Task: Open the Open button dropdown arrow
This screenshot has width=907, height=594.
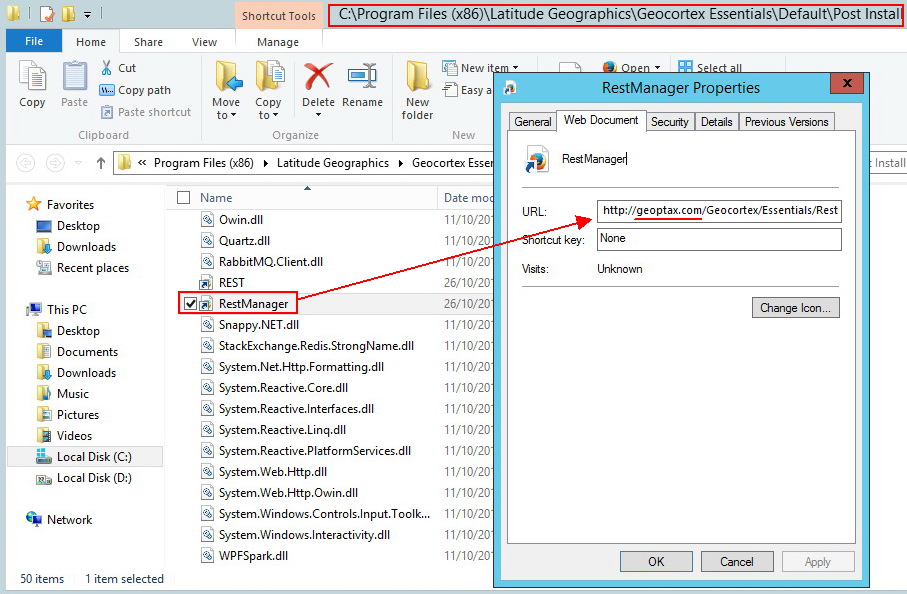Action: pos(657,68)
